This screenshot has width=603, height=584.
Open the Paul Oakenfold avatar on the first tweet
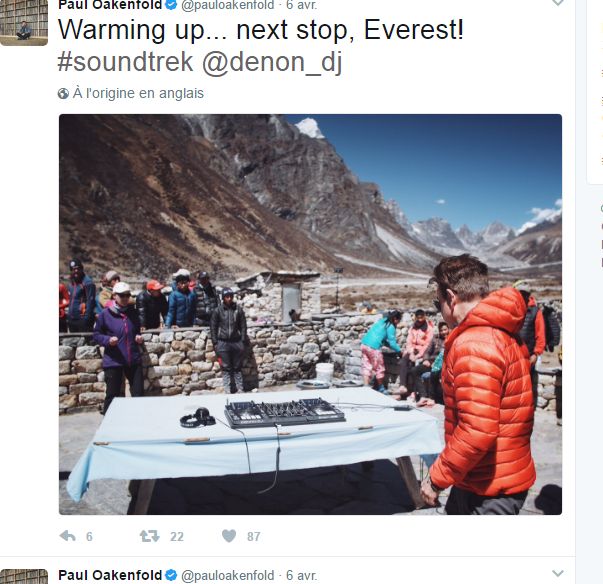tap(24, 23)
